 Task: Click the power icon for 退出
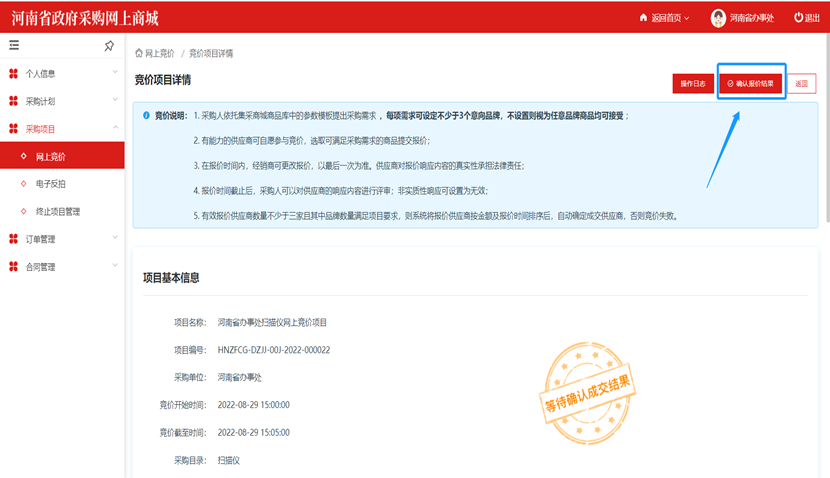[798, 17]
